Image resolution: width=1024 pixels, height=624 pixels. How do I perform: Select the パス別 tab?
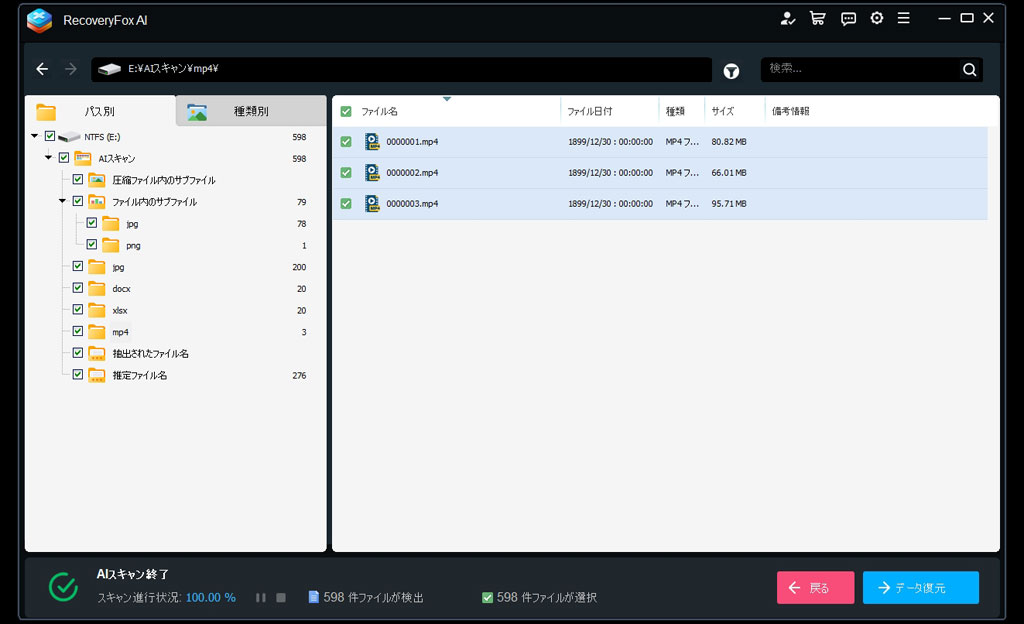pos(99,112)
